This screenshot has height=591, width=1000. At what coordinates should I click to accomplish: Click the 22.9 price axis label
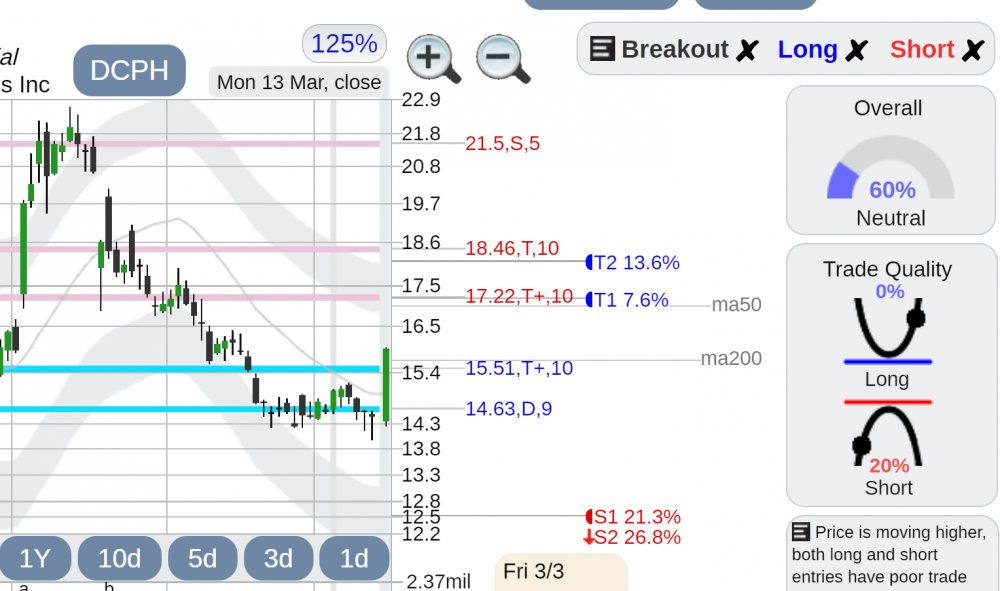[421, 99]
